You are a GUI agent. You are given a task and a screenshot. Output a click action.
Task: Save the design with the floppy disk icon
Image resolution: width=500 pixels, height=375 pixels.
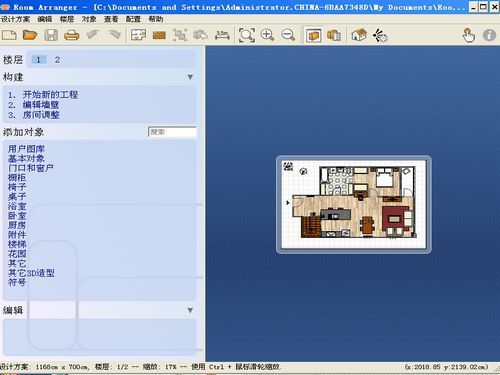(x=51, y=35)
